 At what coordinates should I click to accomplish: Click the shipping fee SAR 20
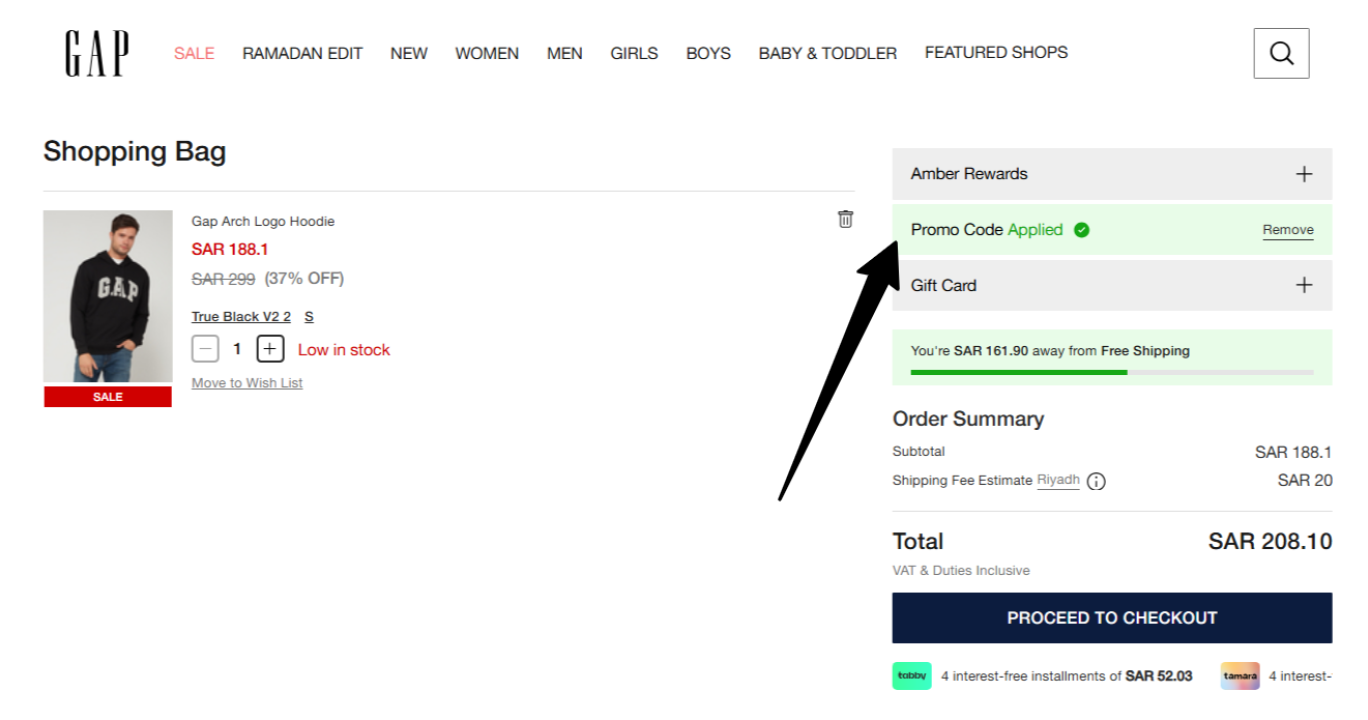point(1305,480)
